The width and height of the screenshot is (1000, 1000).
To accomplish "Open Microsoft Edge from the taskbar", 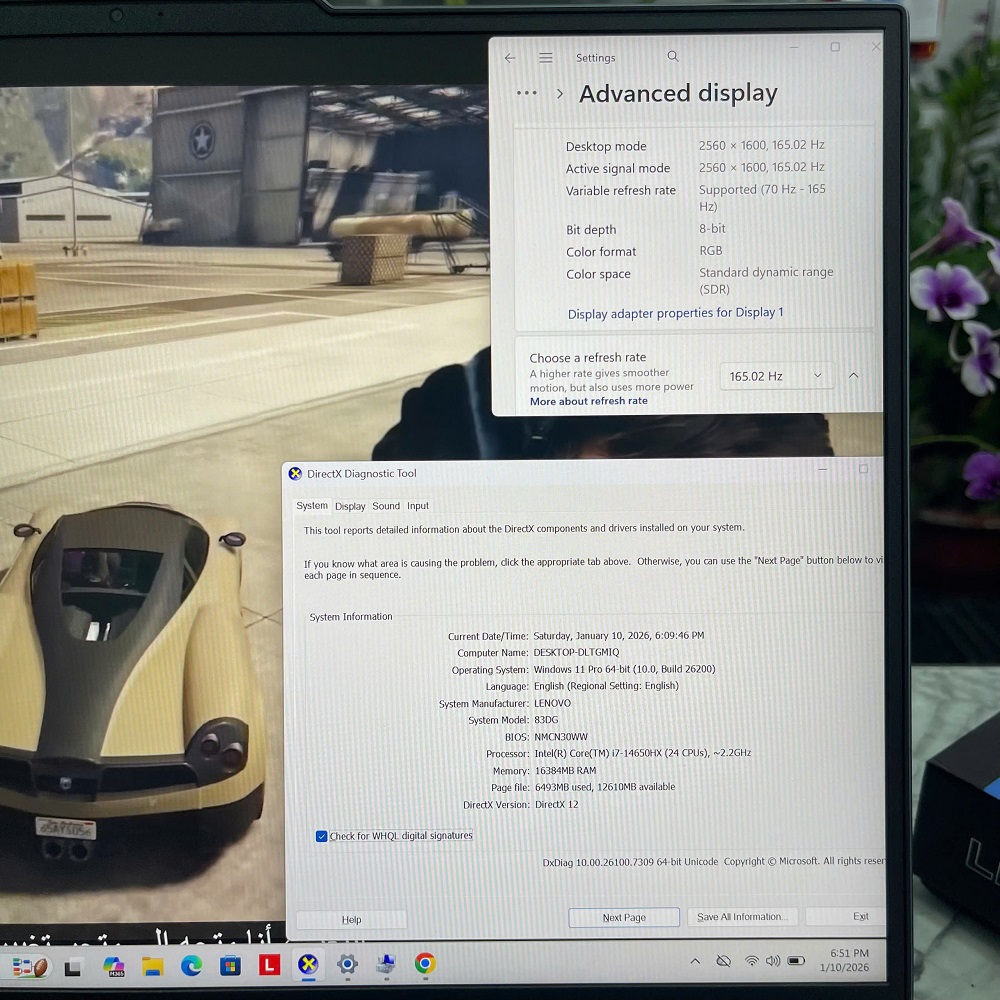I will click(191, 965).
